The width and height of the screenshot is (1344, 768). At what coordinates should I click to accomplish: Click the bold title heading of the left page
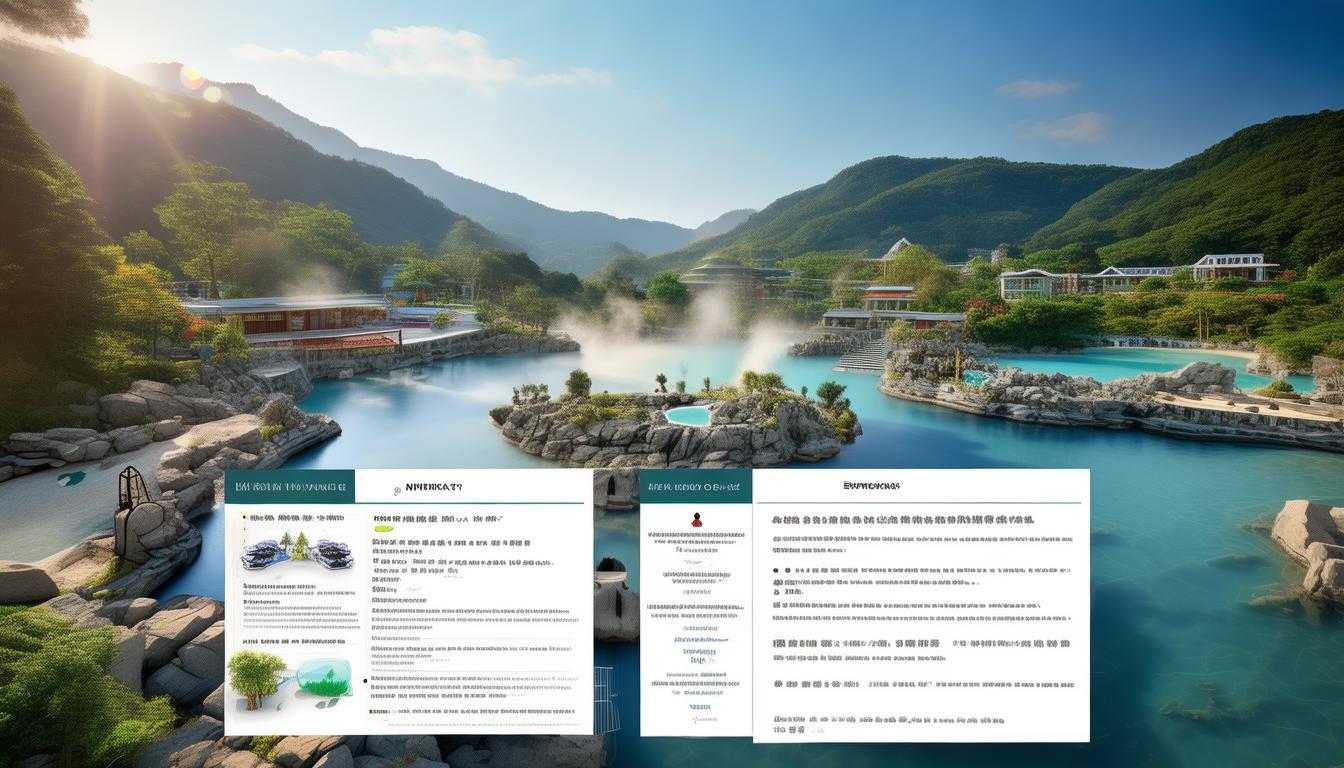[x=432, y=487]
